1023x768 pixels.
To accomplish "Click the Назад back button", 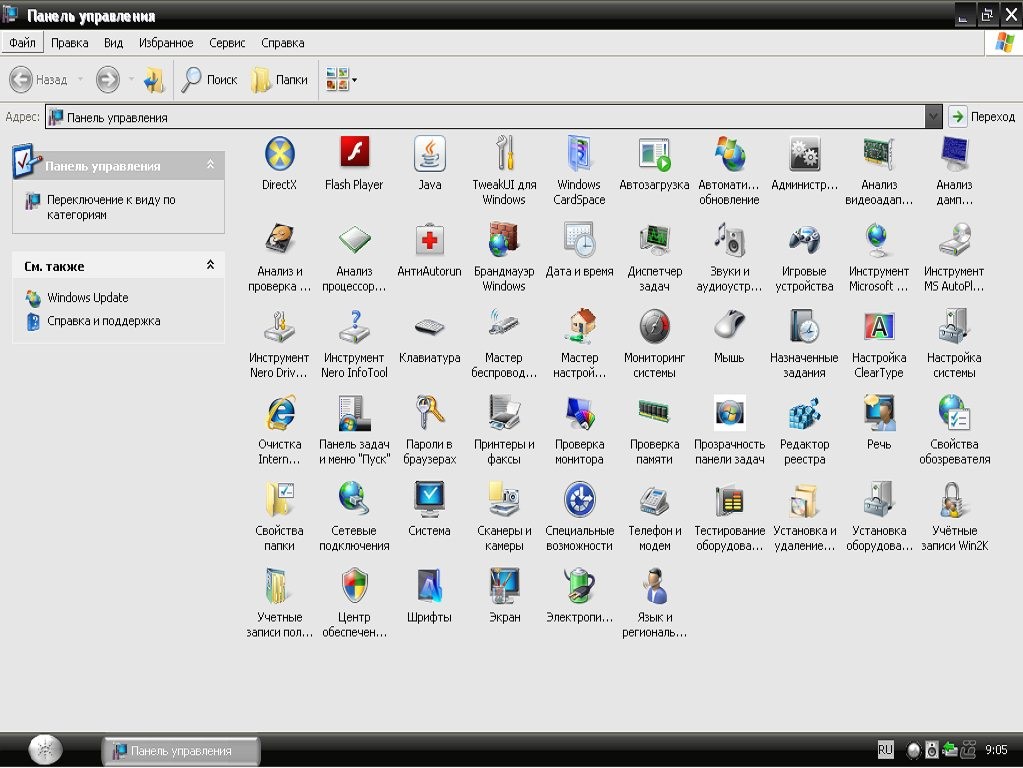I will click(x=38, y=80).
